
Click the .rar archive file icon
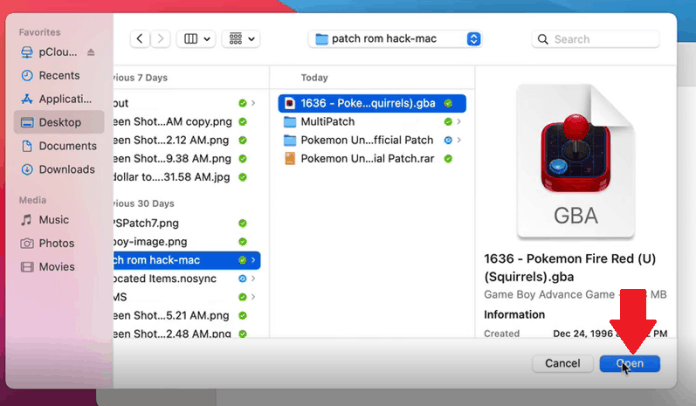point(290,158)
